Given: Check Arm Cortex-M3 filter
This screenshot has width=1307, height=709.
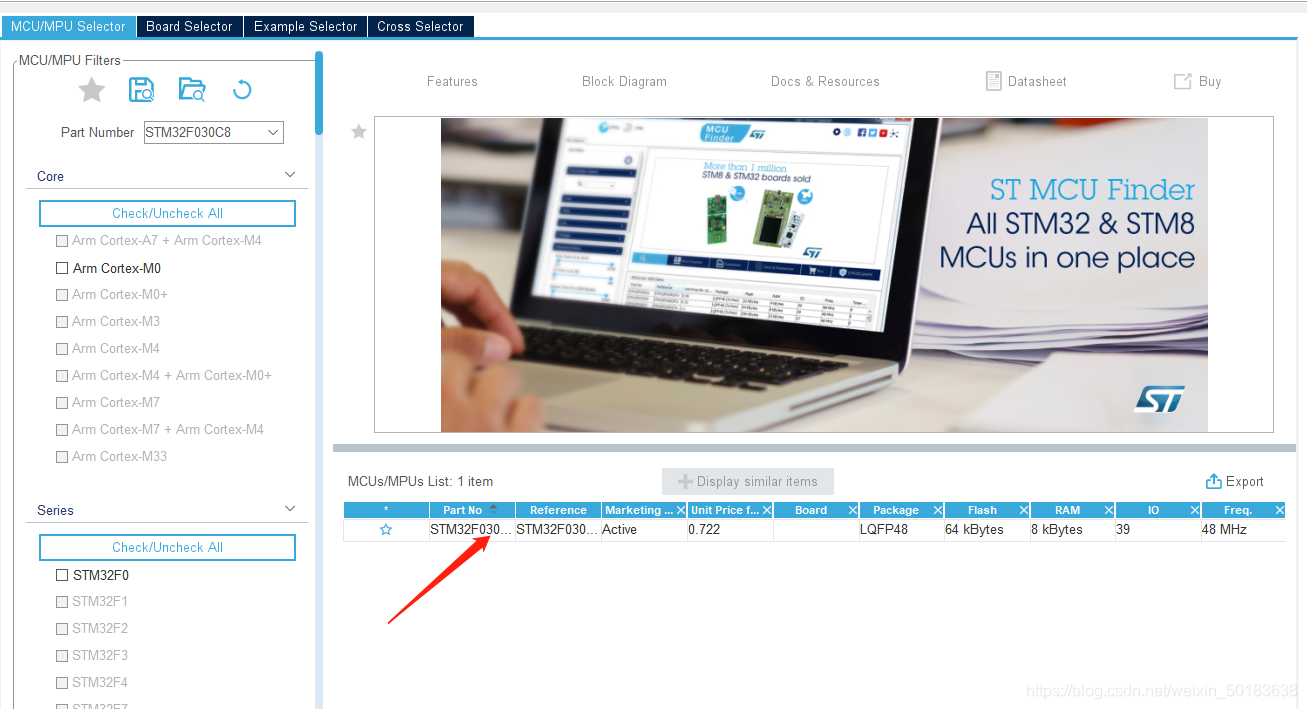Looking at the screenshot, I should [x=62, y=322].
